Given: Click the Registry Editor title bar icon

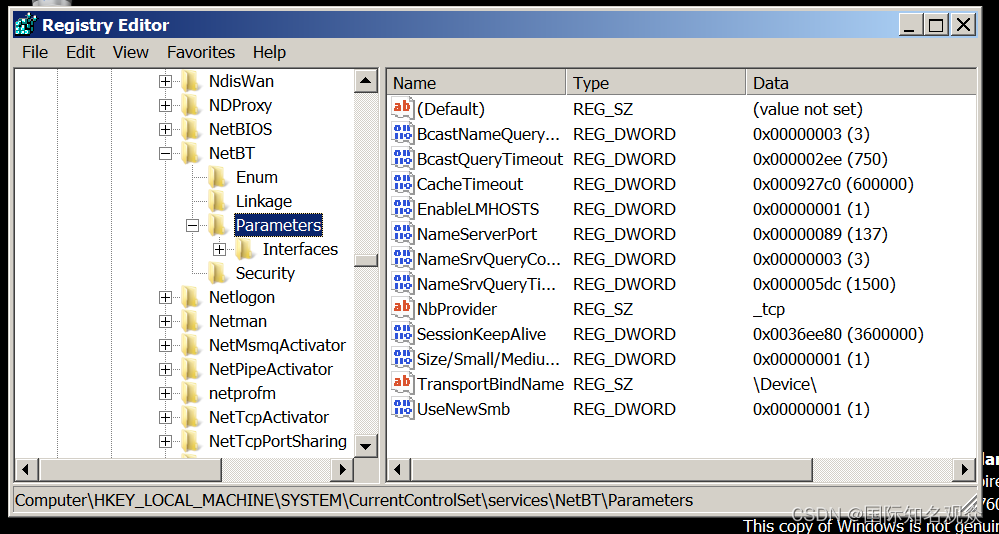Looking at the screenshot, I should click(25, 24).
